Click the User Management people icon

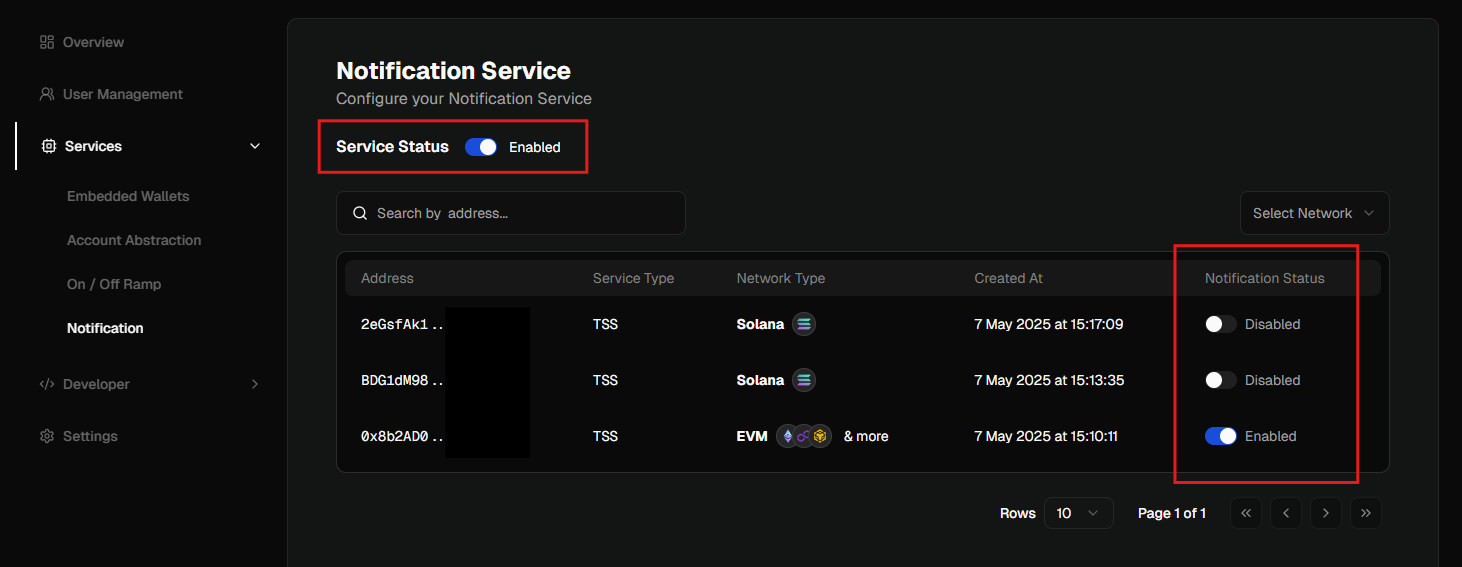46,94
